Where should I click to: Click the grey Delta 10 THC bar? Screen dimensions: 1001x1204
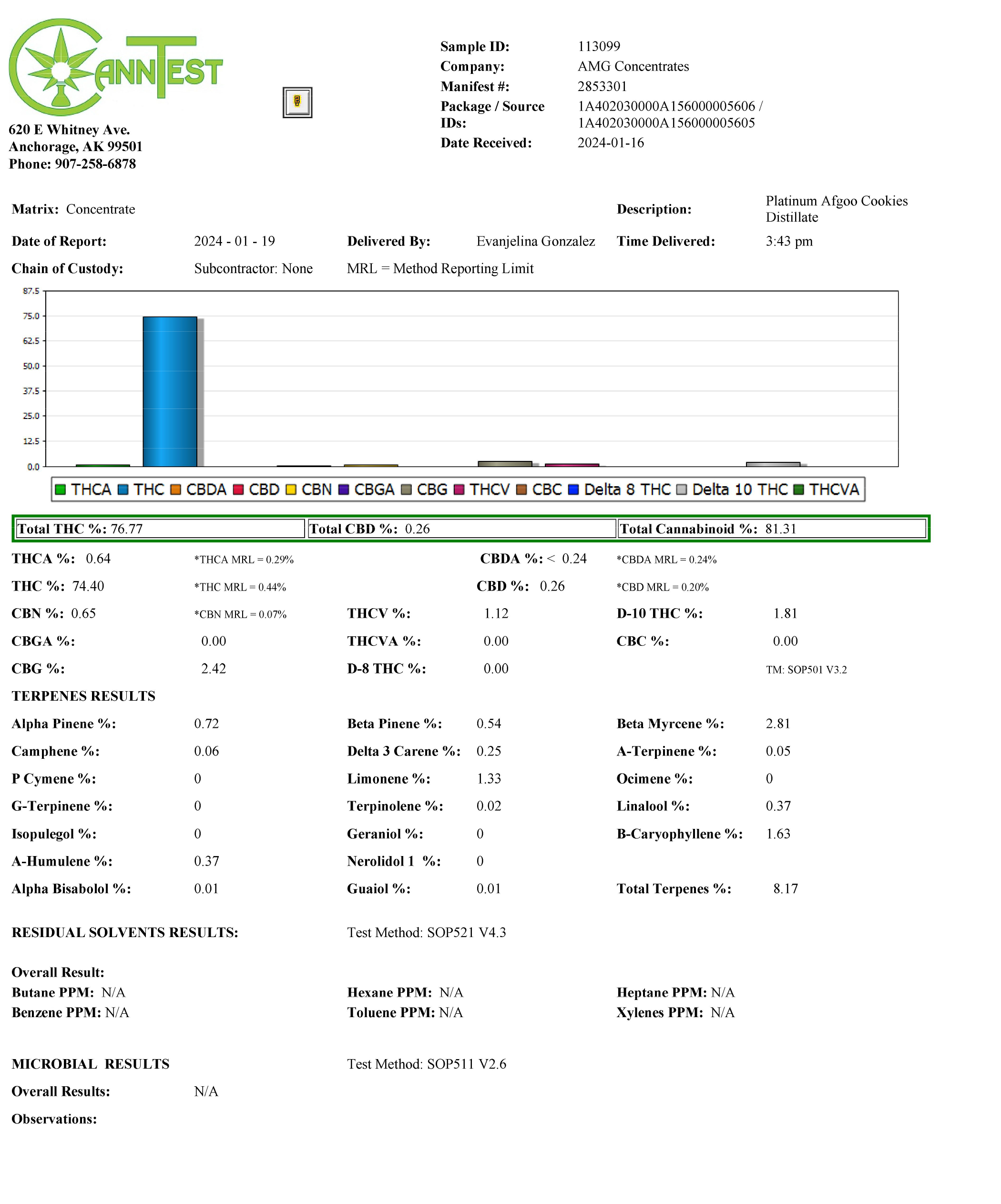pos(773,464)
